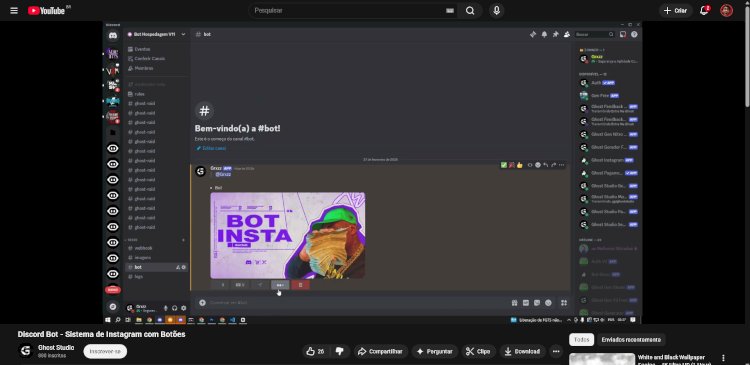Image resolution: width=750 pixels, height=365 pixels.
Task: Open the Criar create menu
Action: point(675,11)
